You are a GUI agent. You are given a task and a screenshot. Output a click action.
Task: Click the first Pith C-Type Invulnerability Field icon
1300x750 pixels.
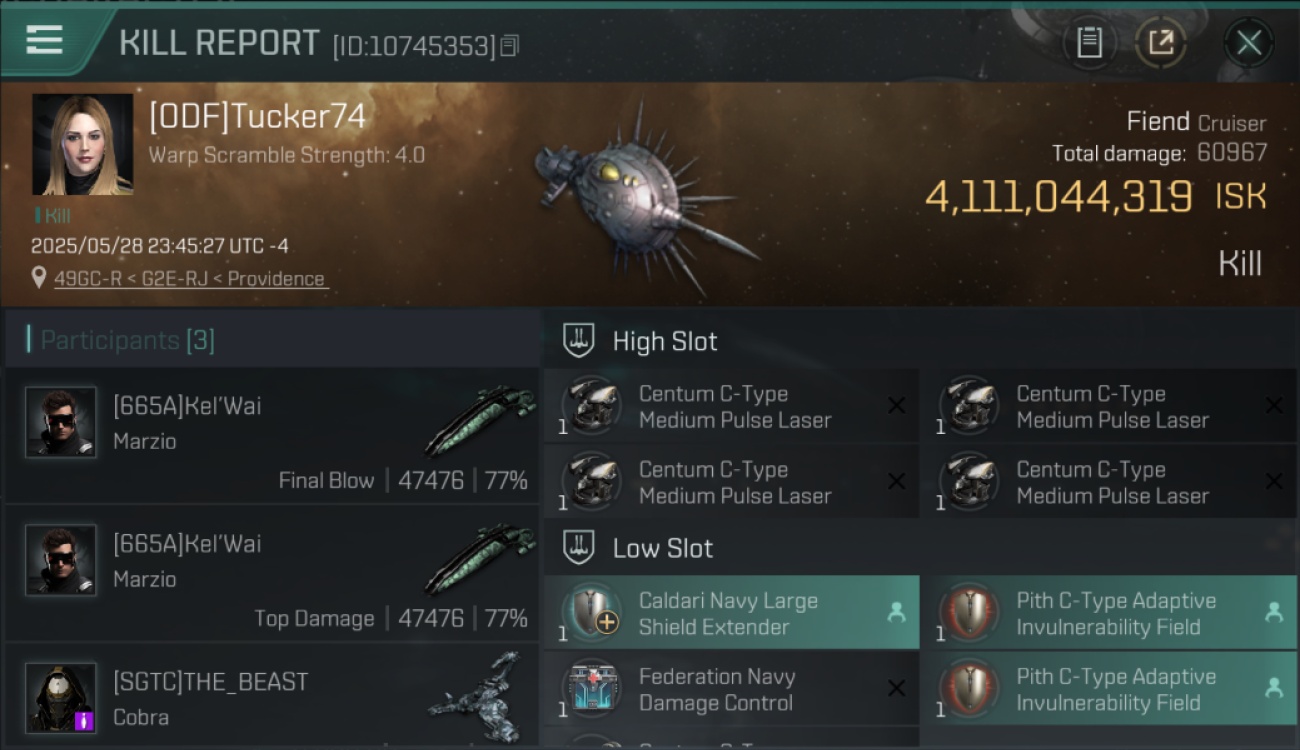point(969,612)
